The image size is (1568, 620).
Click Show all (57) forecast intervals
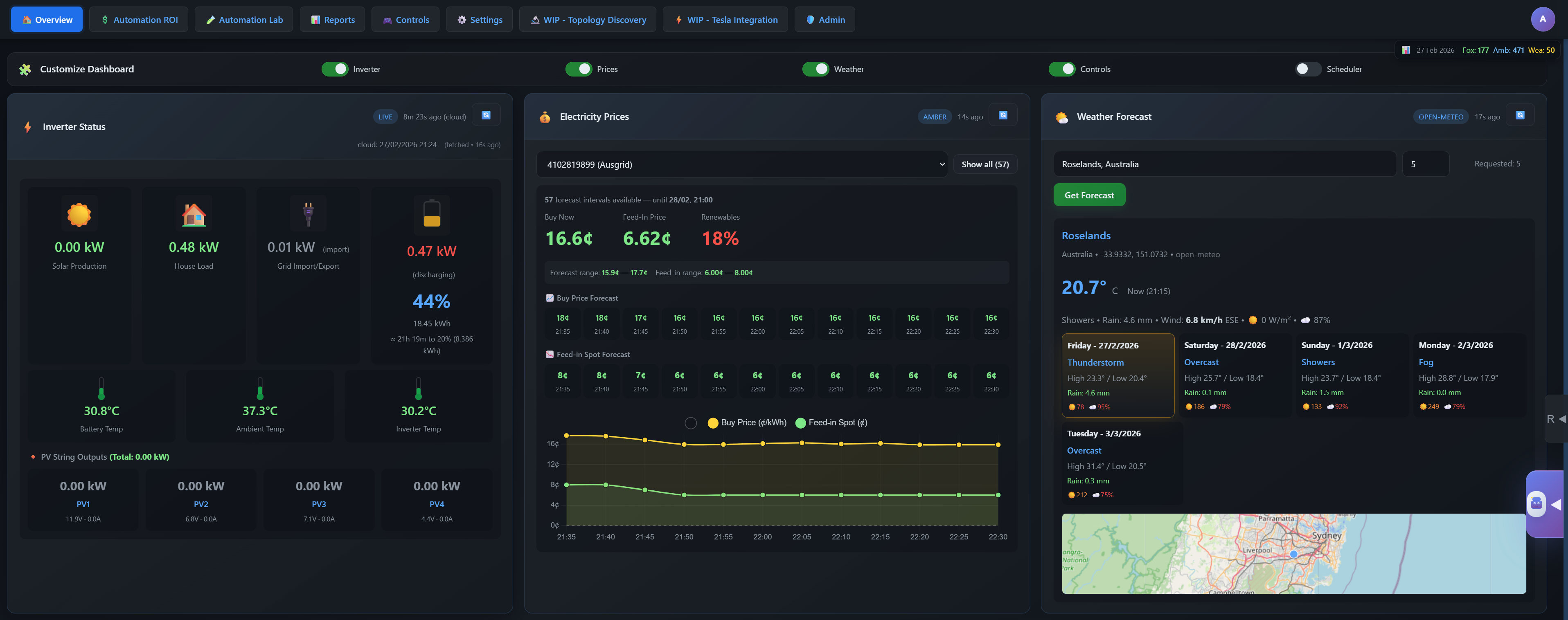985,164
